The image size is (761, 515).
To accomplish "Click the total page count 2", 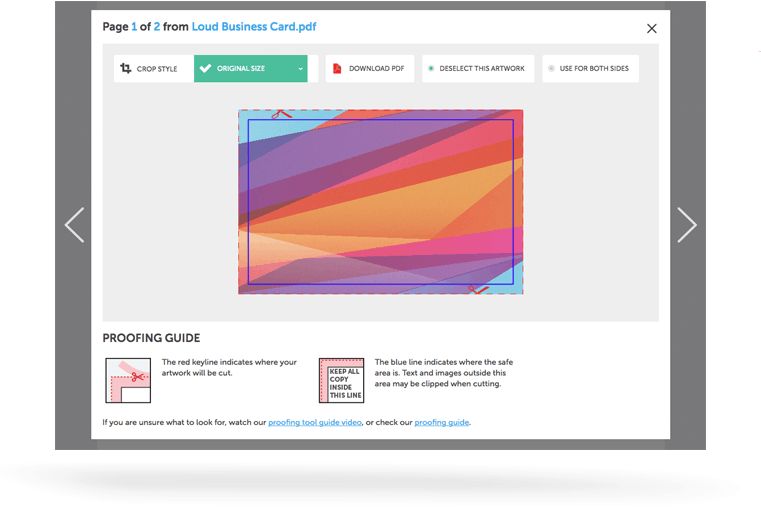I will point(157,27).
